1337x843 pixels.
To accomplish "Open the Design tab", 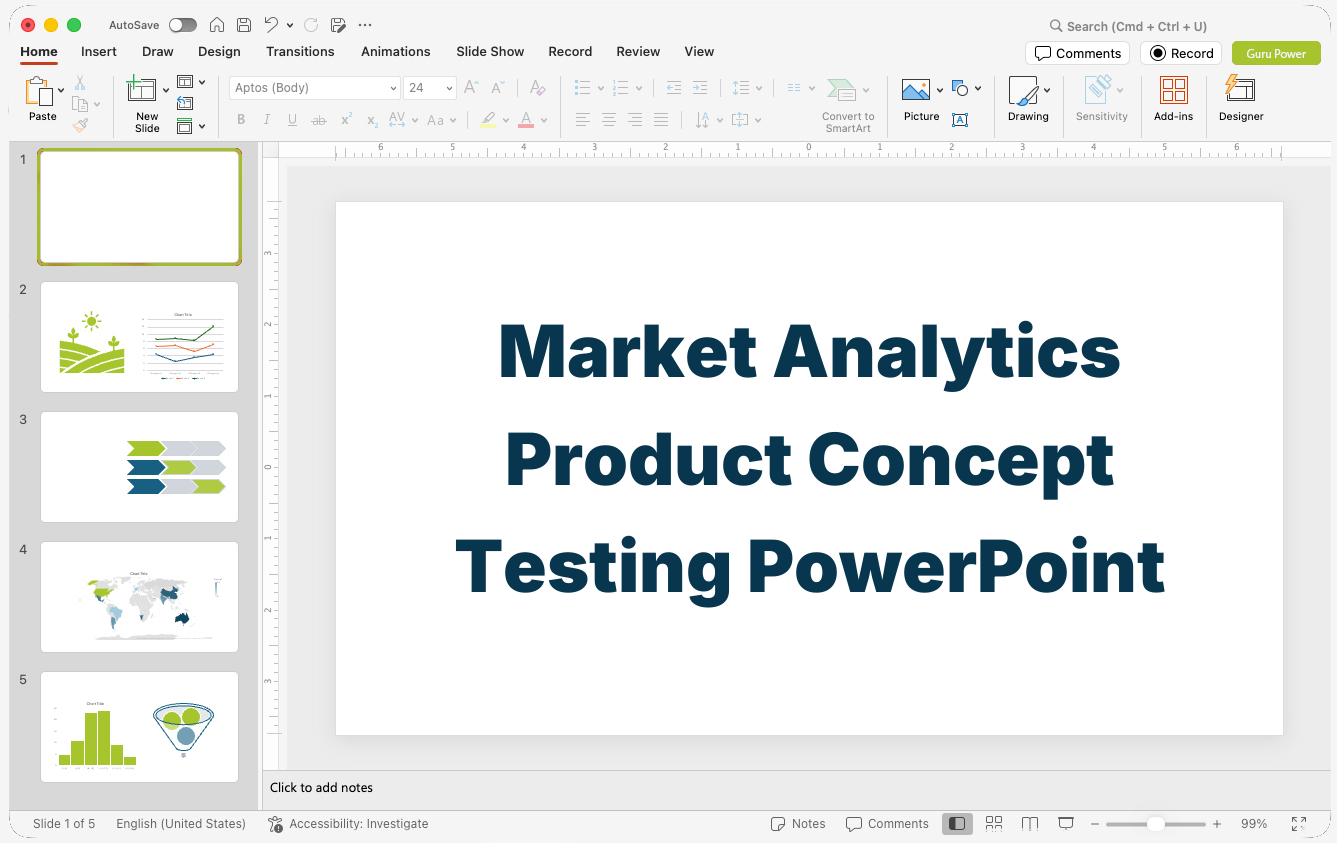I will tap(219, 51).
